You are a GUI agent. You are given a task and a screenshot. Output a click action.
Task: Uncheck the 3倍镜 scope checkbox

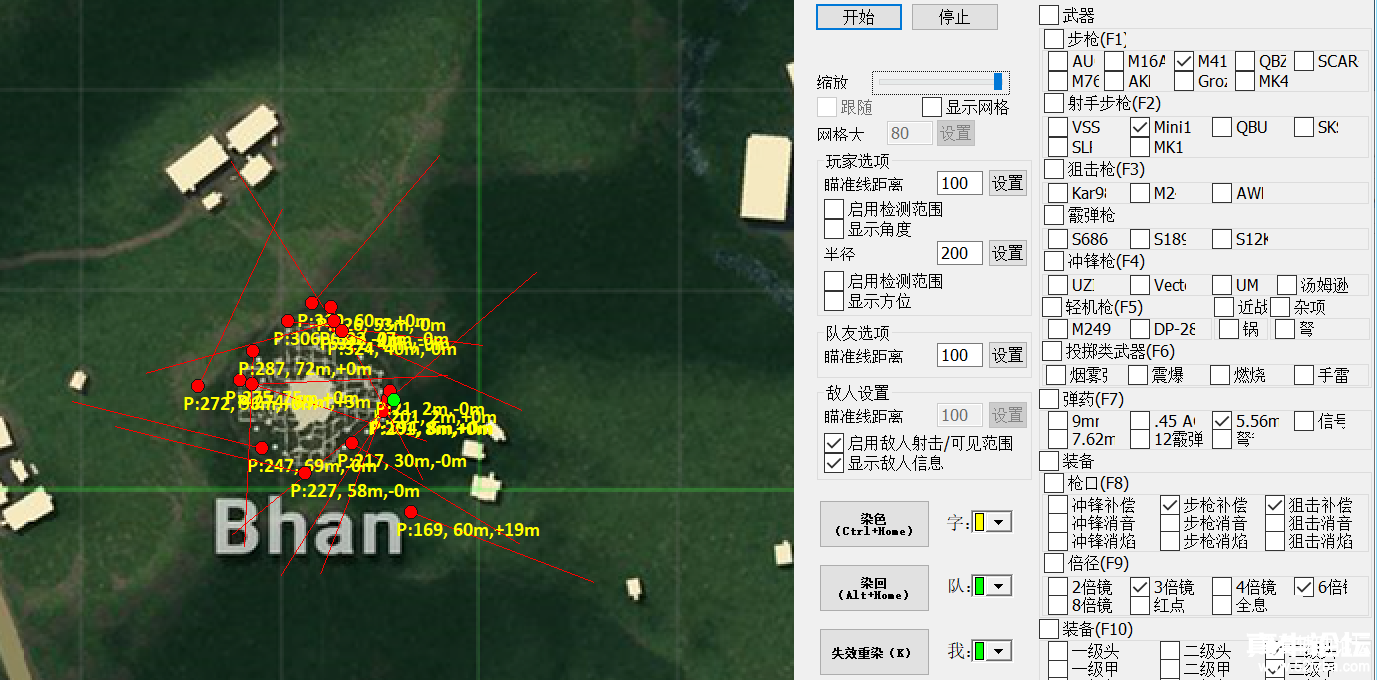click(x=1140, y=587)
